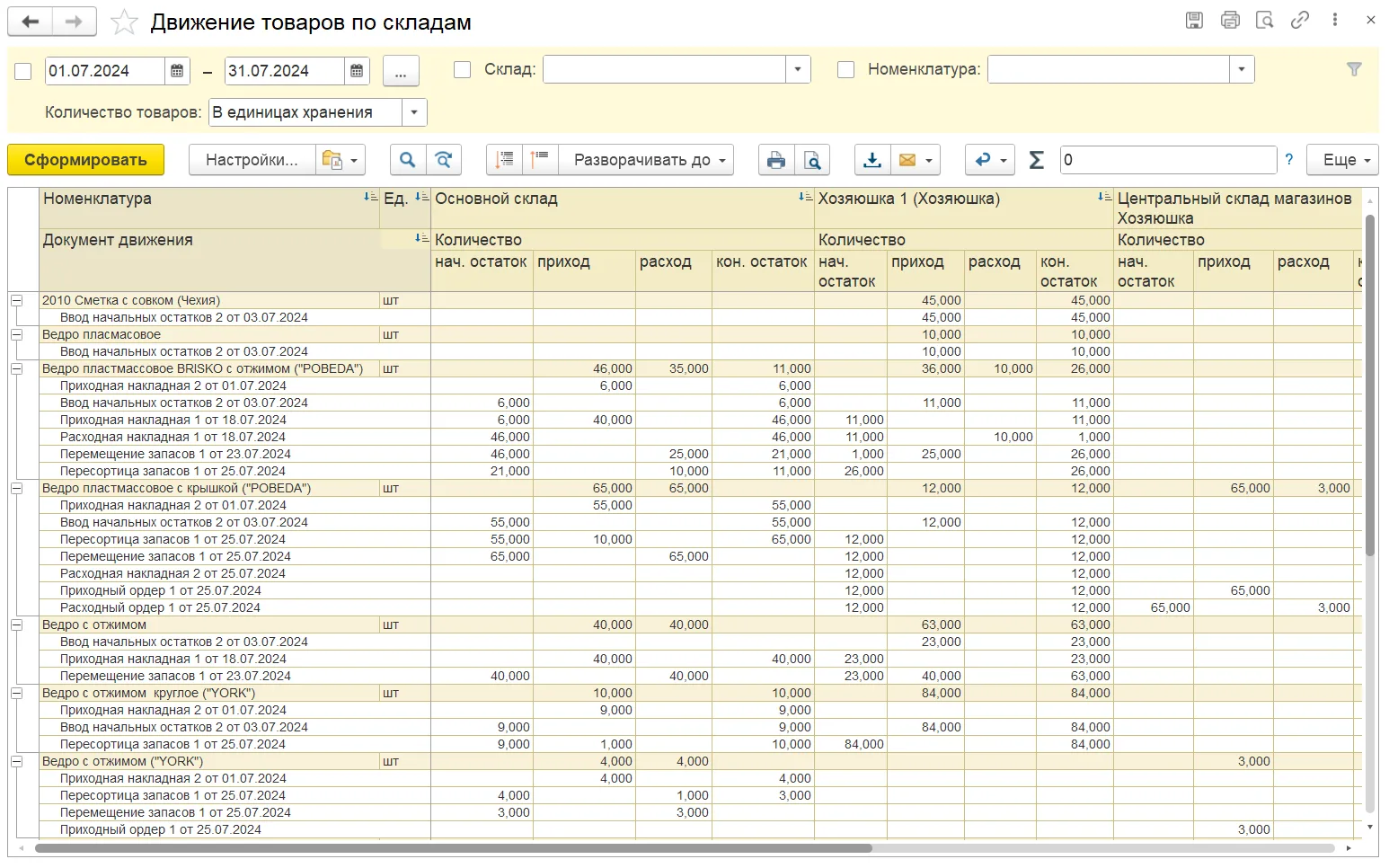Screen dimensions: 1389x868
Task: Save report to file via download icon
Action: (x=871, y=160)
